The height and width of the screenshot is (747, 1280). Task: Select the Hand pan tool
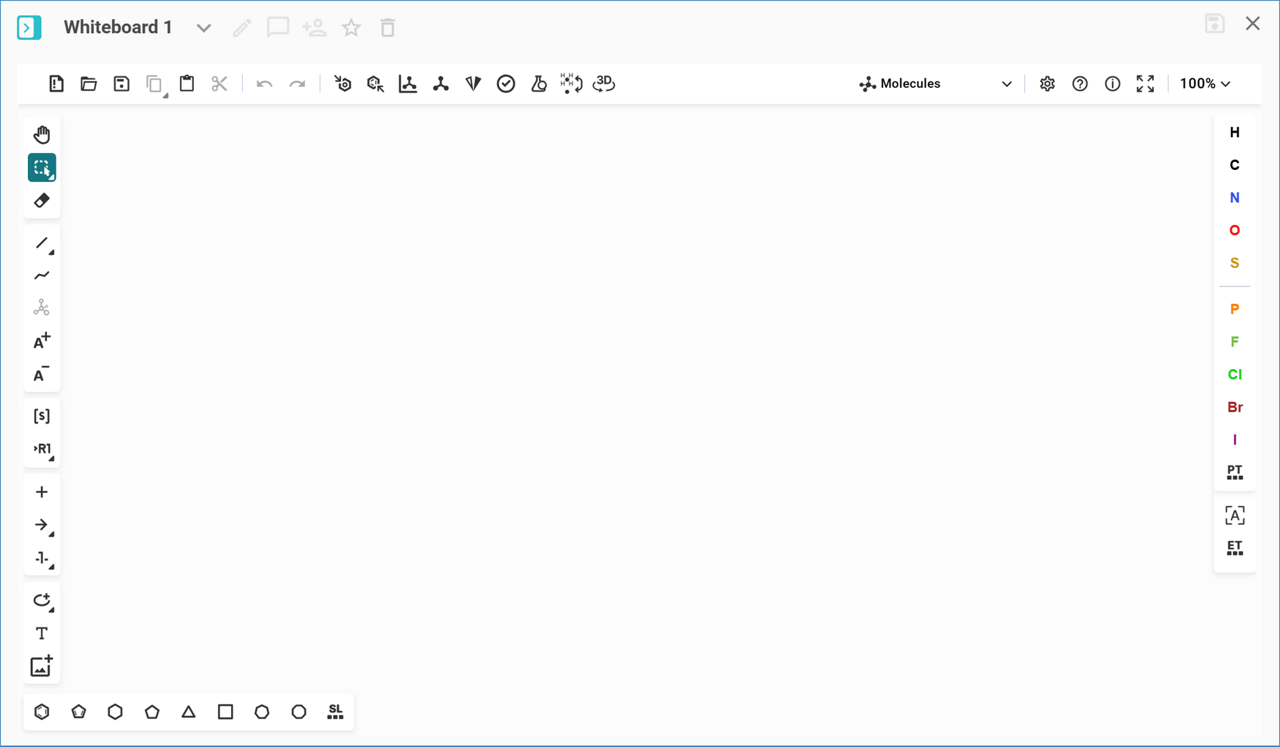[x=41, y=135]
